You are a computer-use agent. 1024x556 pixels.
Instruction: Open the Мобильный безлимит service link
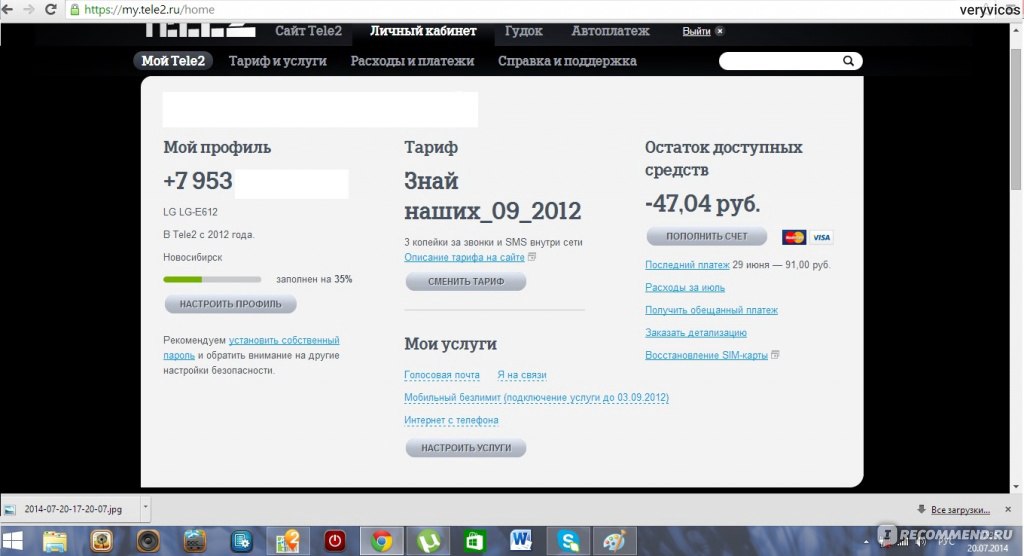tap(536, 397)
